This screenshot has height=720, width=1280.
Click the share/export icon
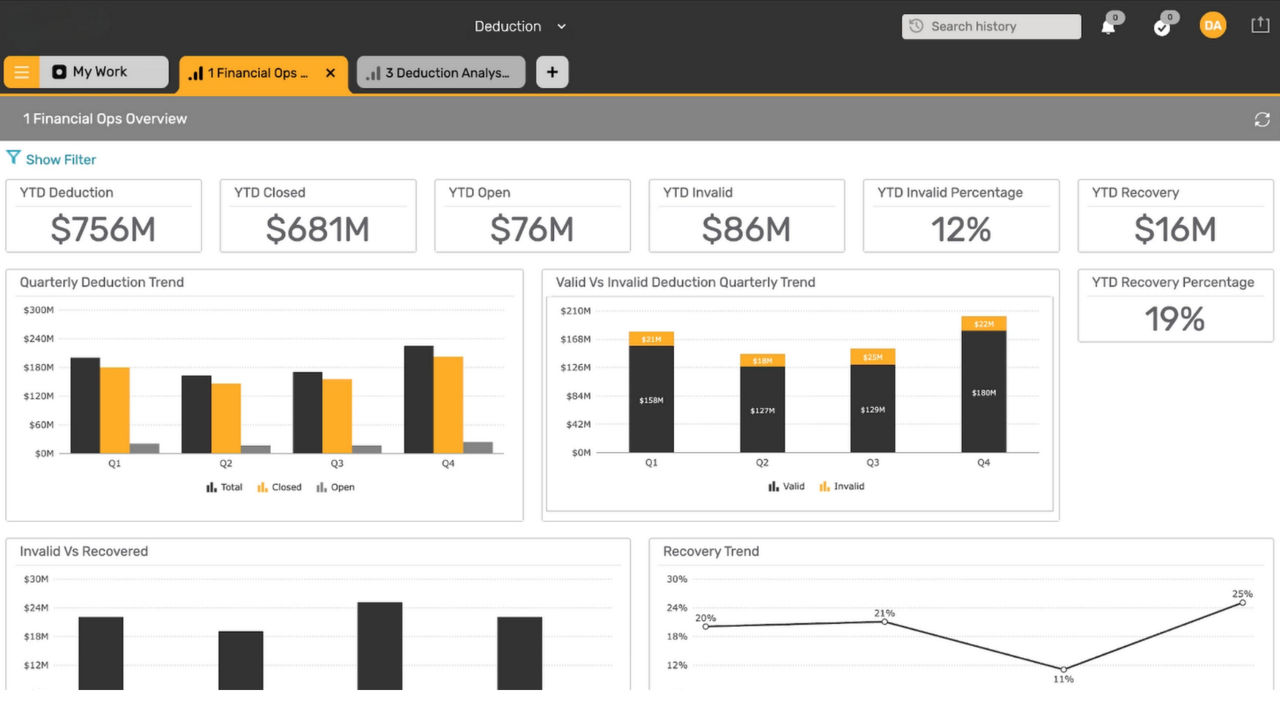coord(1260,26)
